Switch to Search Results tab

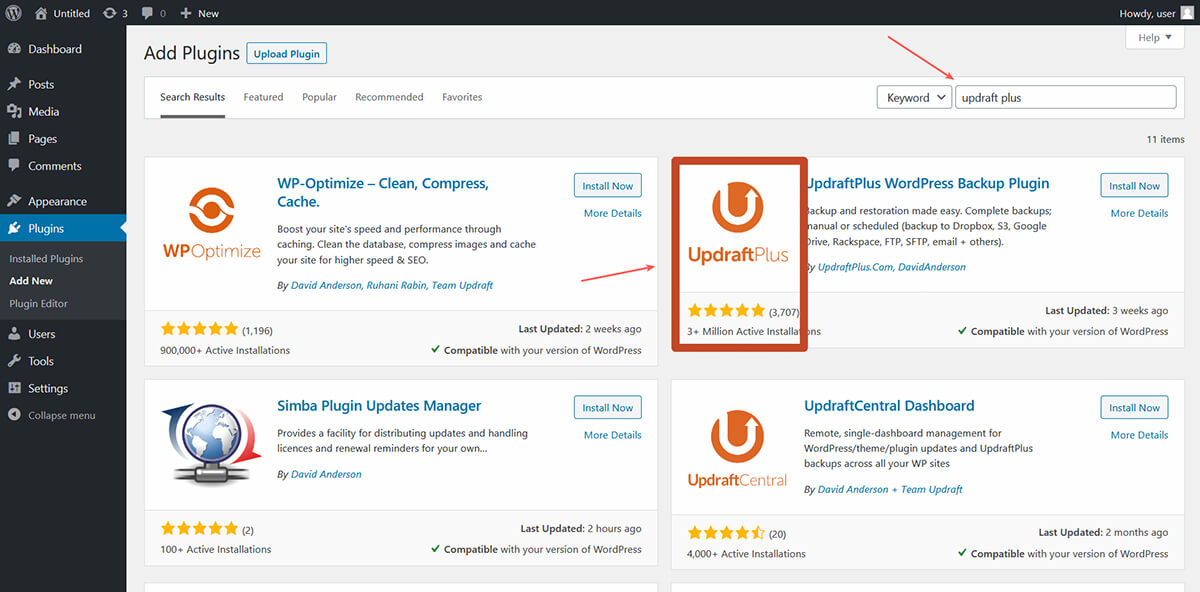pyautogui.click(x=192, y=97)
